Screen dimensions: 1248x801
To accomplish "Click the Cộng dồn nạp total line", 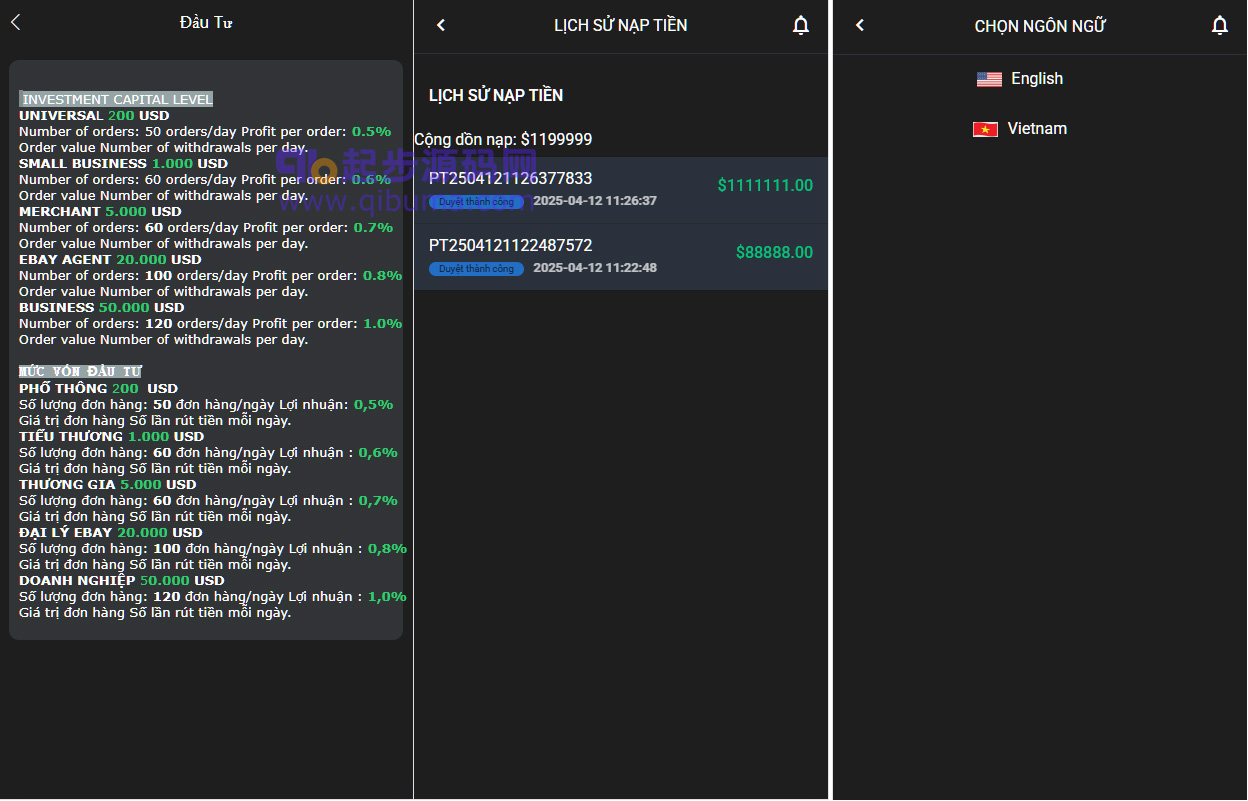I will point(503,139).
